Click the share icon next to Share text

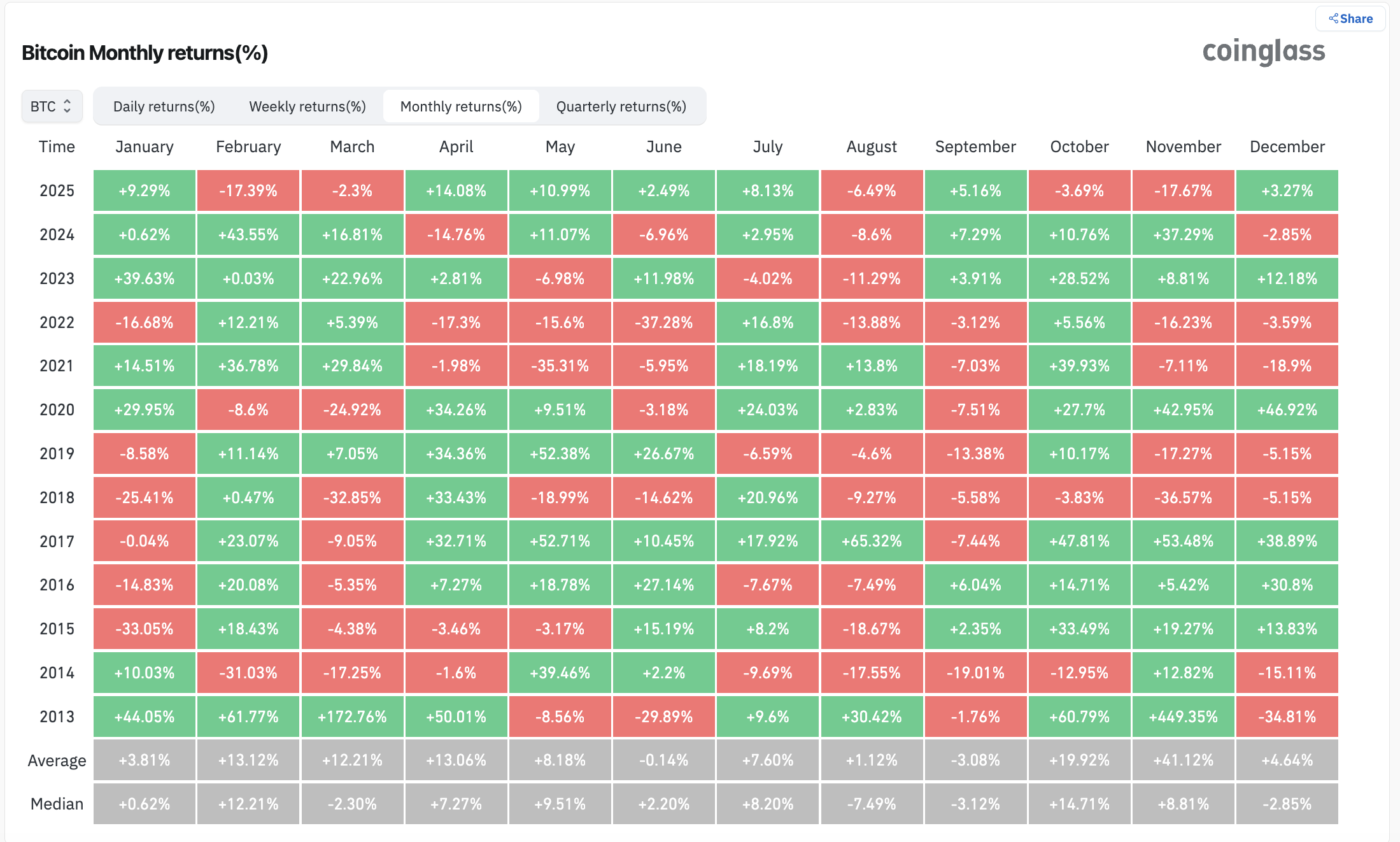pos(1333,18)
